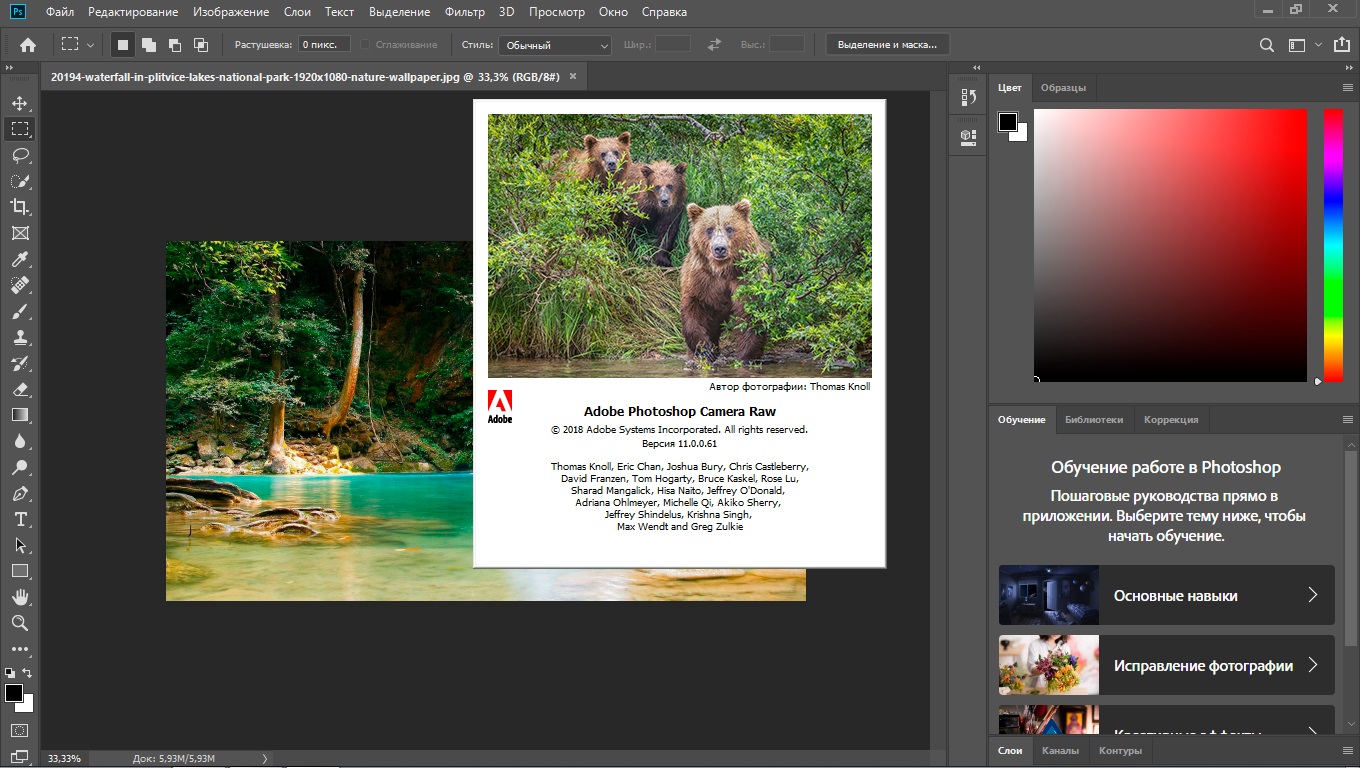1360x768 pixels.
Task: Click the Растушевка input field
Action: 324,45
